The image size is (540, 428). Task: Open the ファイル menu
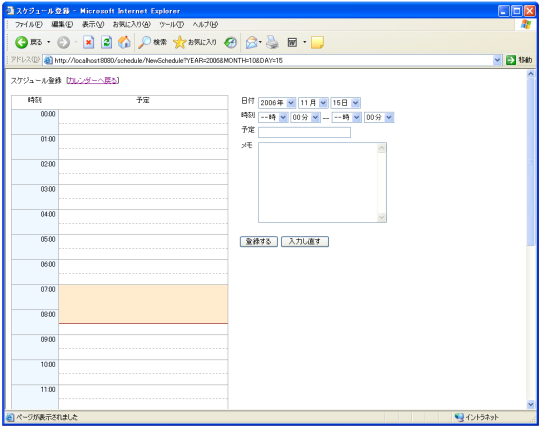click(x=29, y=24)
